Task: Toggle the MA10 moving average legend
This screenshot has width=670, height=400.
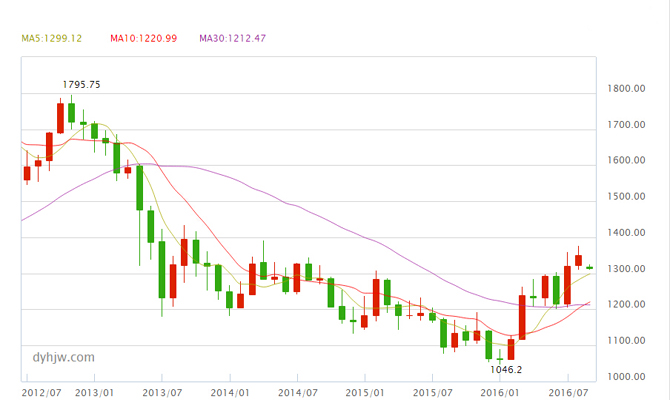Action: point(143,38)
